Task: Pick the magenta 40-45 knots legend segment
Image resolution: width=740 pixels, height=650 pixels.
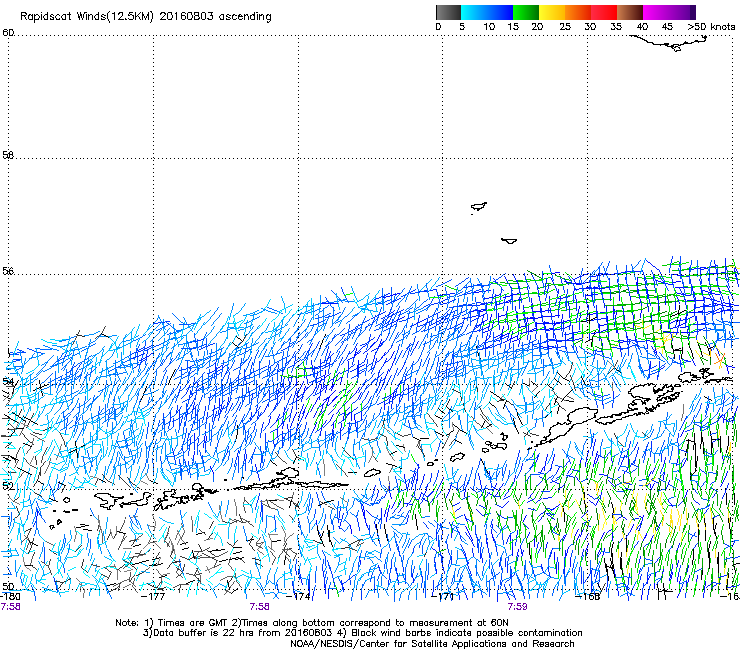Action: (656, 12)
